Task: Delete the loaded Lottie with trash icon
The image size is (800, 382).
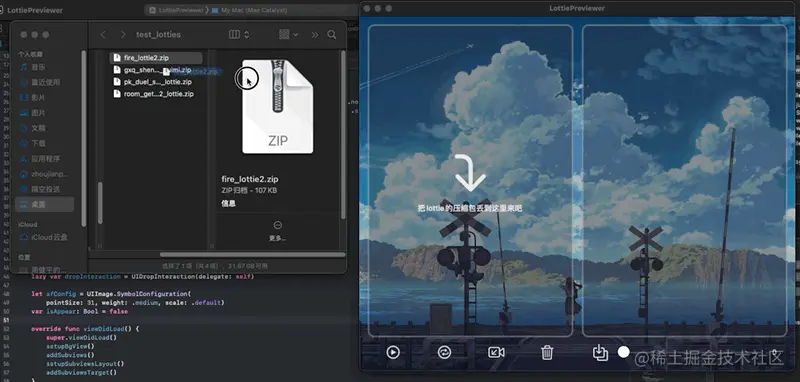Action: tap(547, 352)
